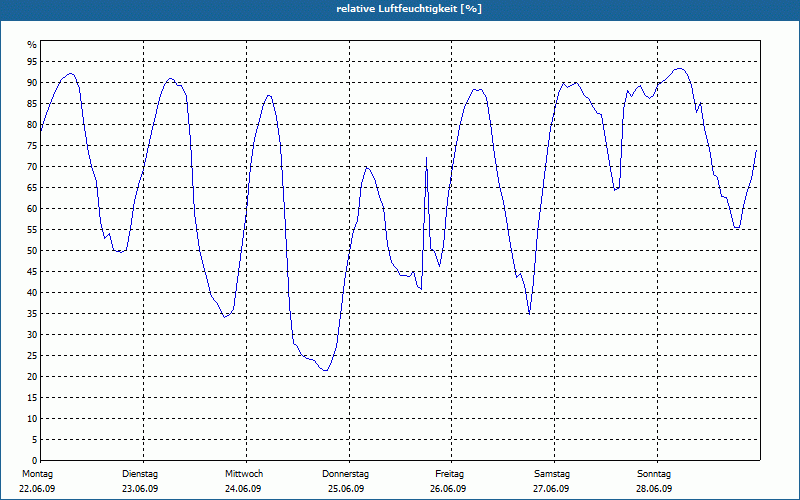The height and width of the screenshot is (500, 800).
Task: Click the 'Mittwoch' day label
Action: [244, 474]
